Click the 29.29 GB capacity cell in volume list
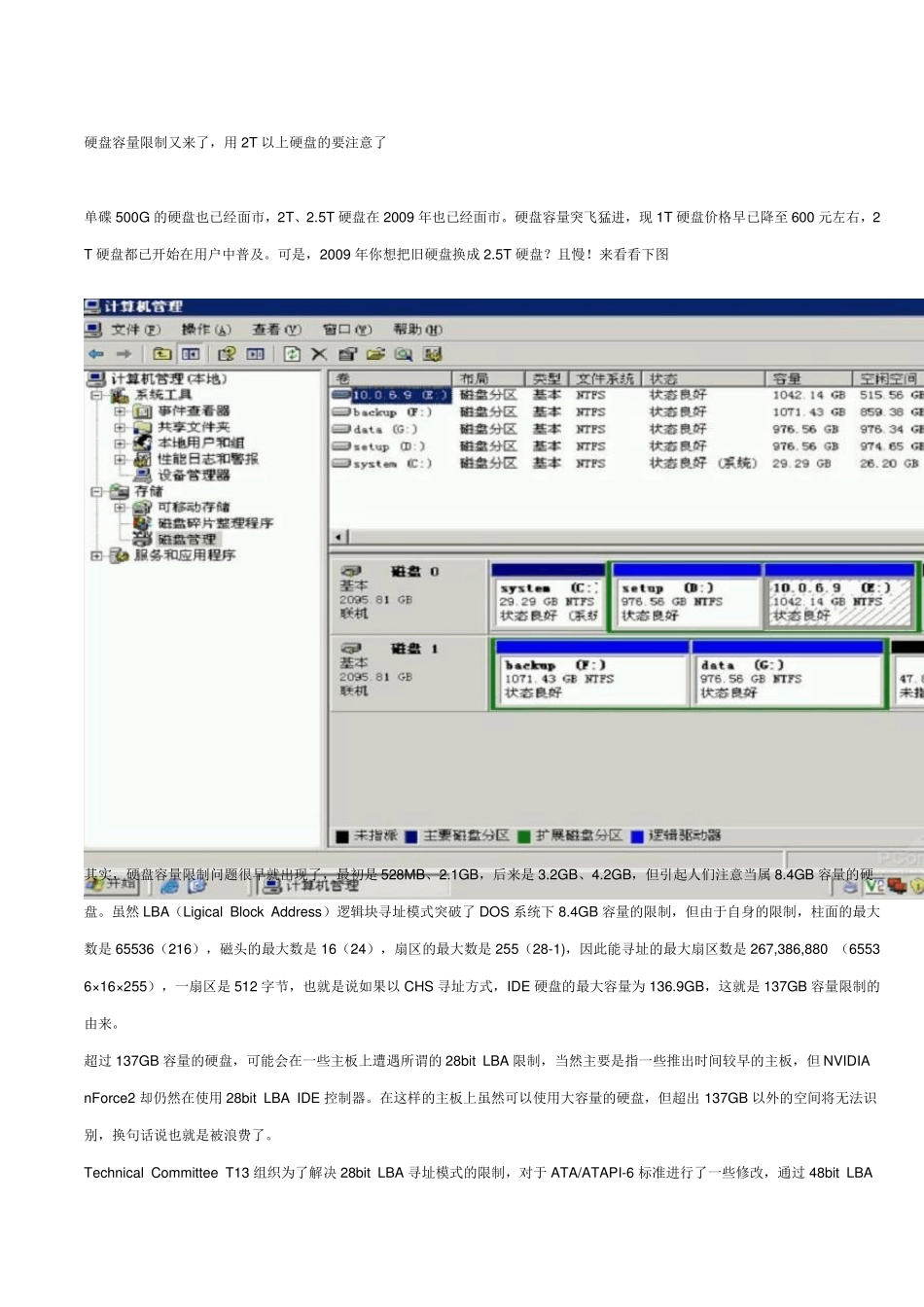924x1307 pixels. click(801, 464)
